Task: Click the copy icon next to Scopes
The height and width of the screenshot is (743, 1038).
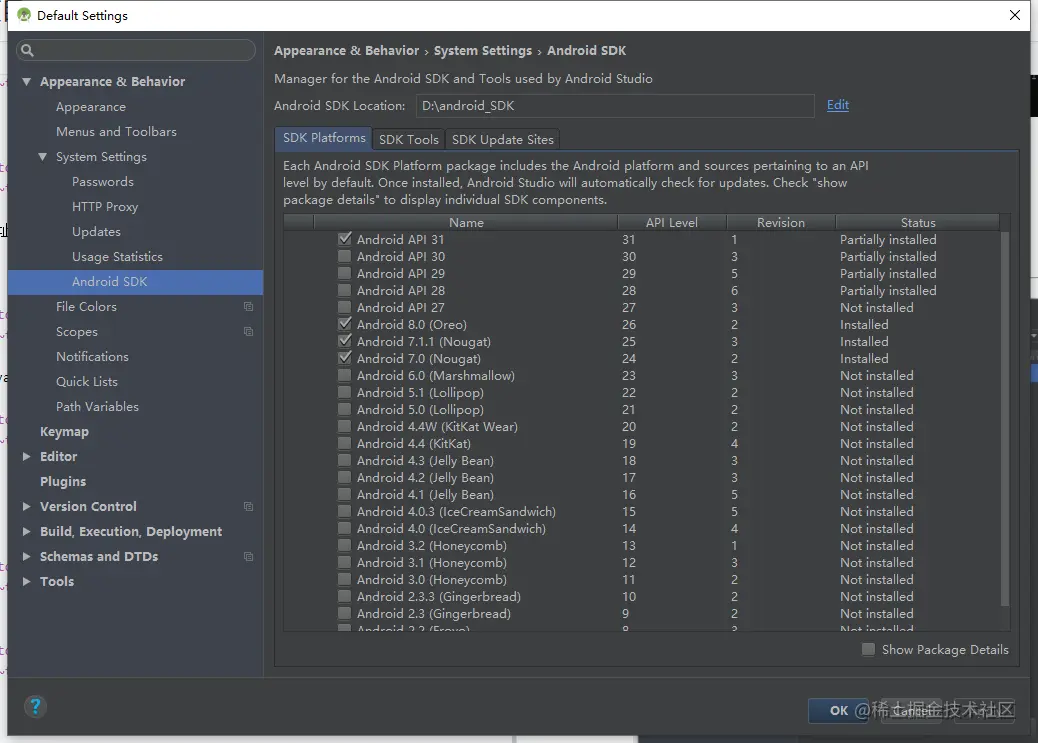Action: (x=248, y=332)
